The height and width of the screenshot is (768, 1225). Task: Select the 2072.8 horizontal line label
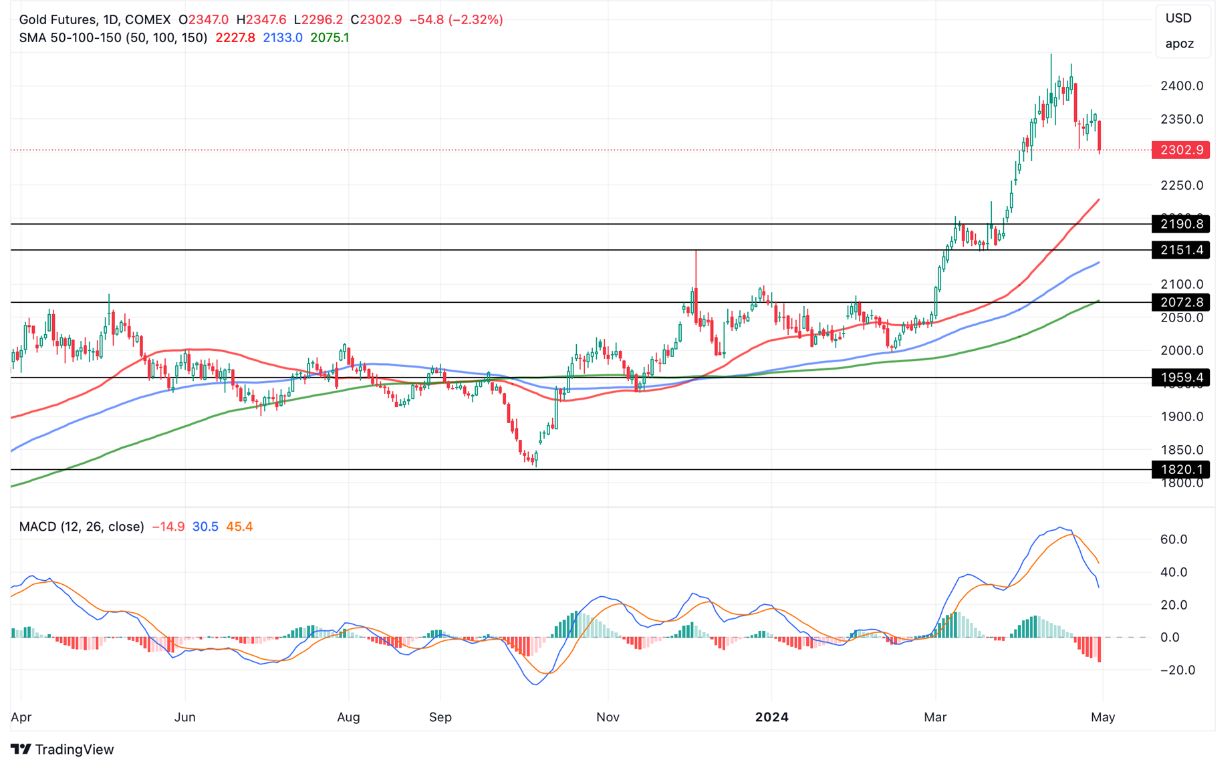tap(1180, 302)
